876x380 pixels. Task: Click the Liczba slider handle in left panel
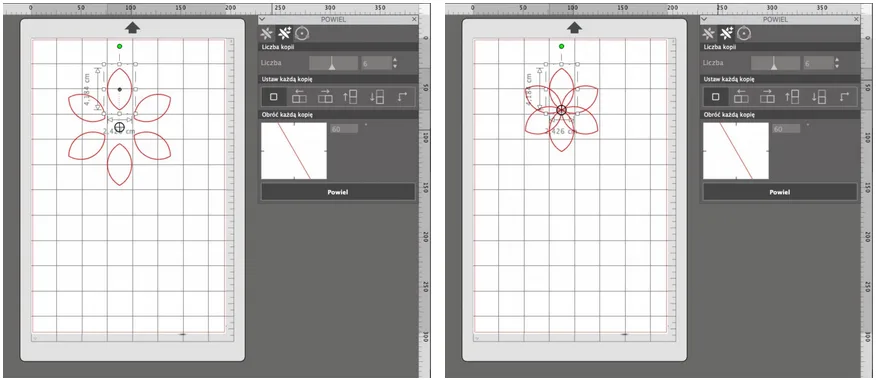pos(332,66)
